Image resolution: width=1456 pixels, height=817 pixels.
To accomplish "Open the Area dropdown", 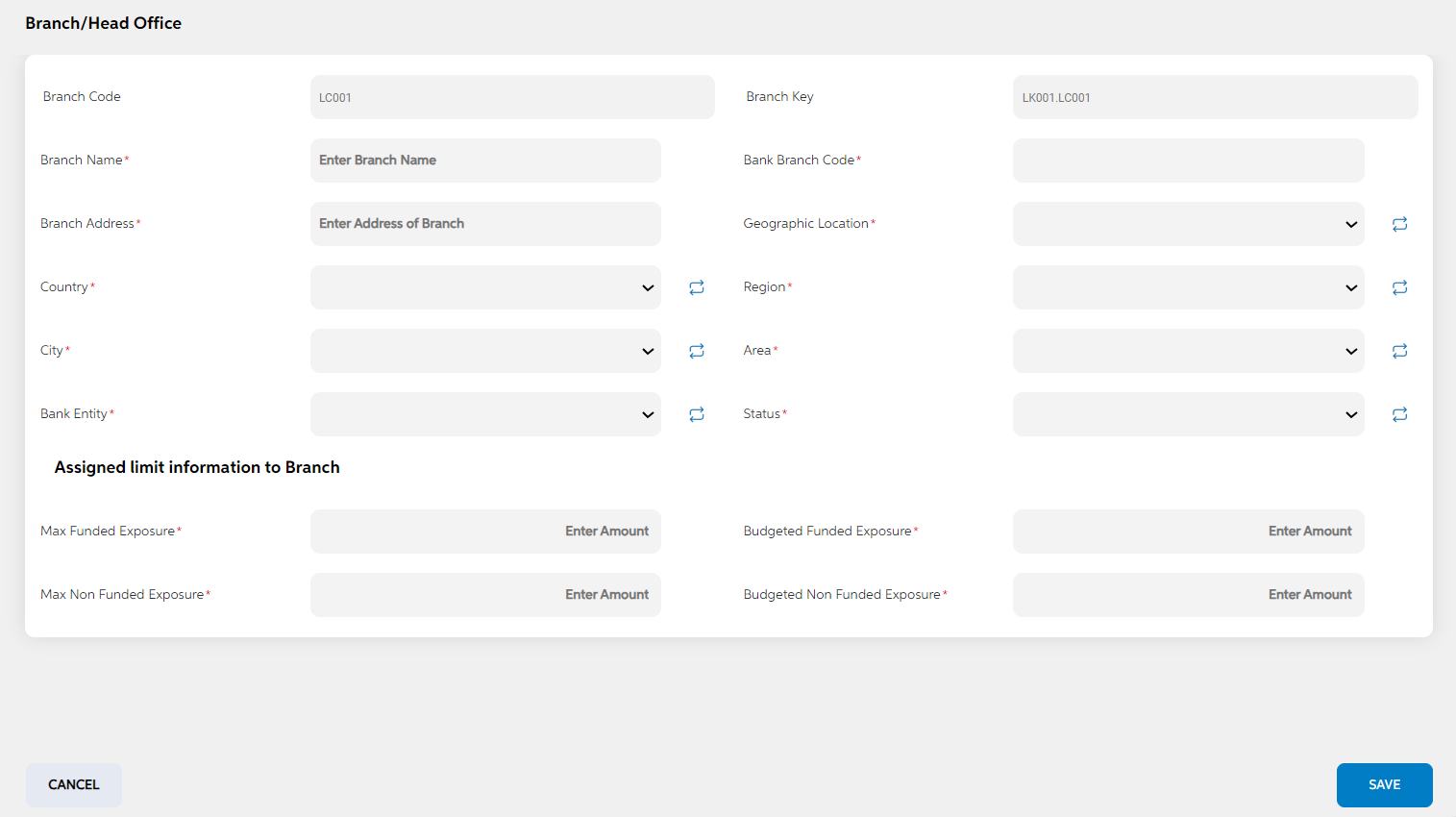I will [x=1189, y=351].
